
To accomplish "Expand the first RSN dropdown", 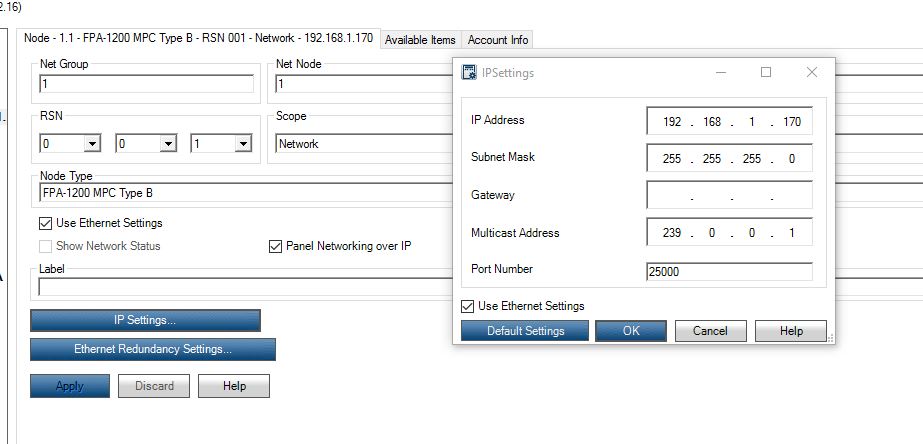I will click(x=92, y=144).
